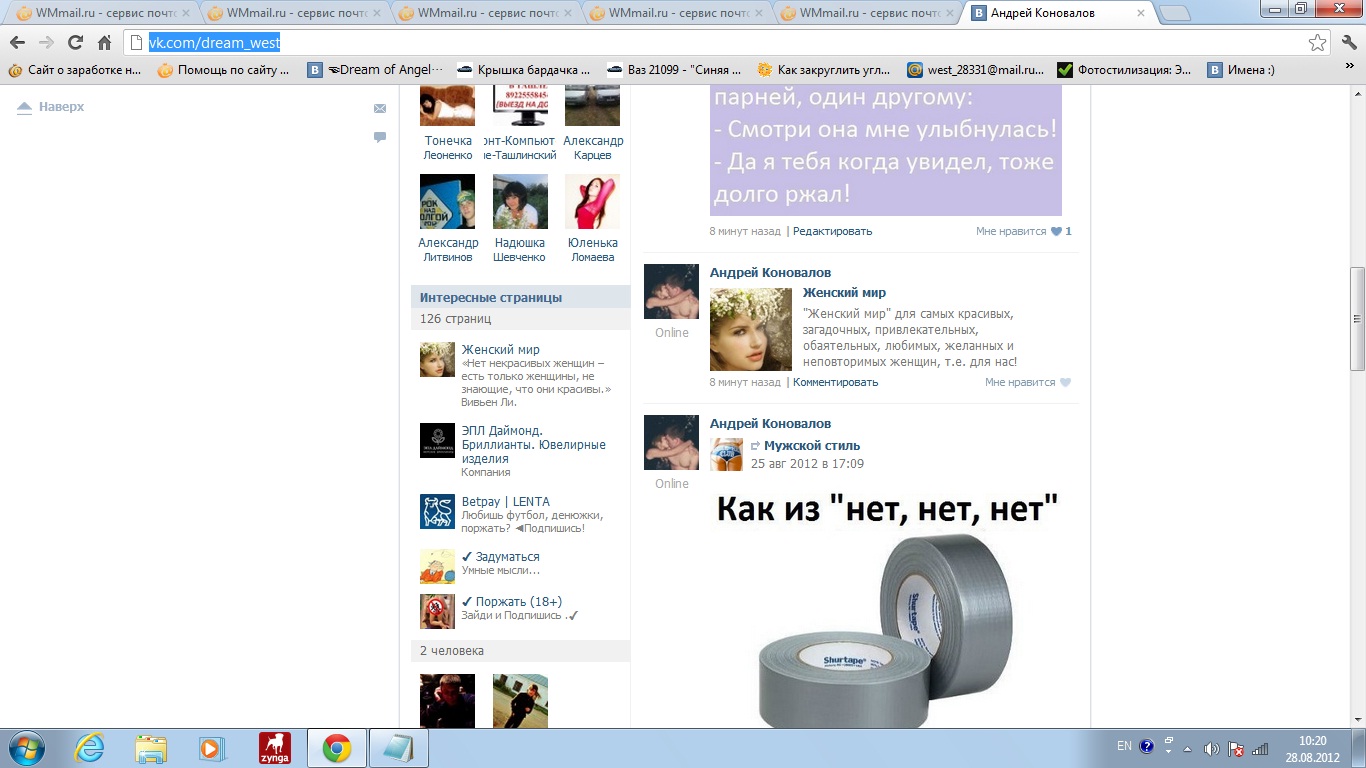Click the speaker volume icon in the tray
1366x768 pixels.
point(1212,748)
